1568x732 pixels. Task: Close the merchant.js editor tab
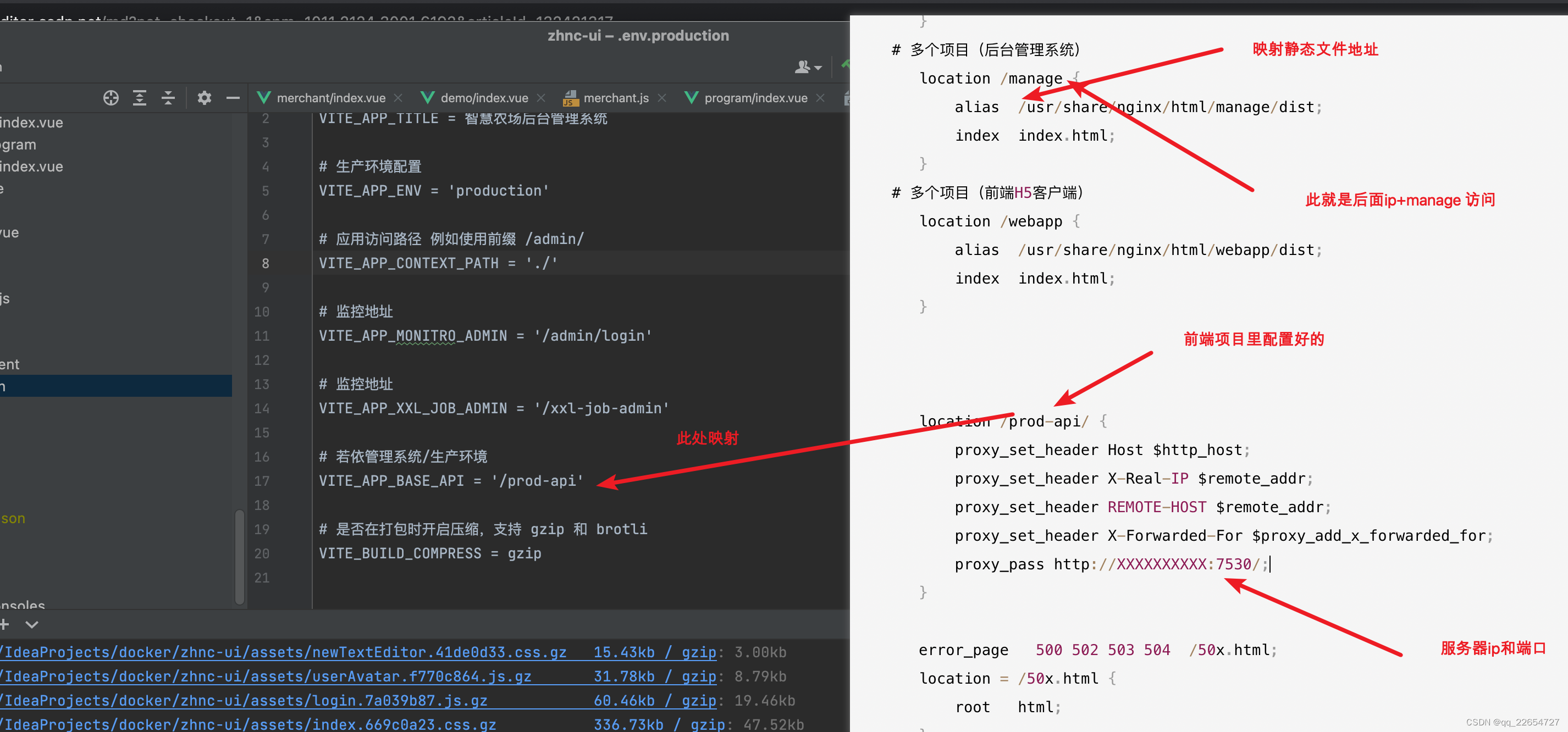tap(661, 98)
